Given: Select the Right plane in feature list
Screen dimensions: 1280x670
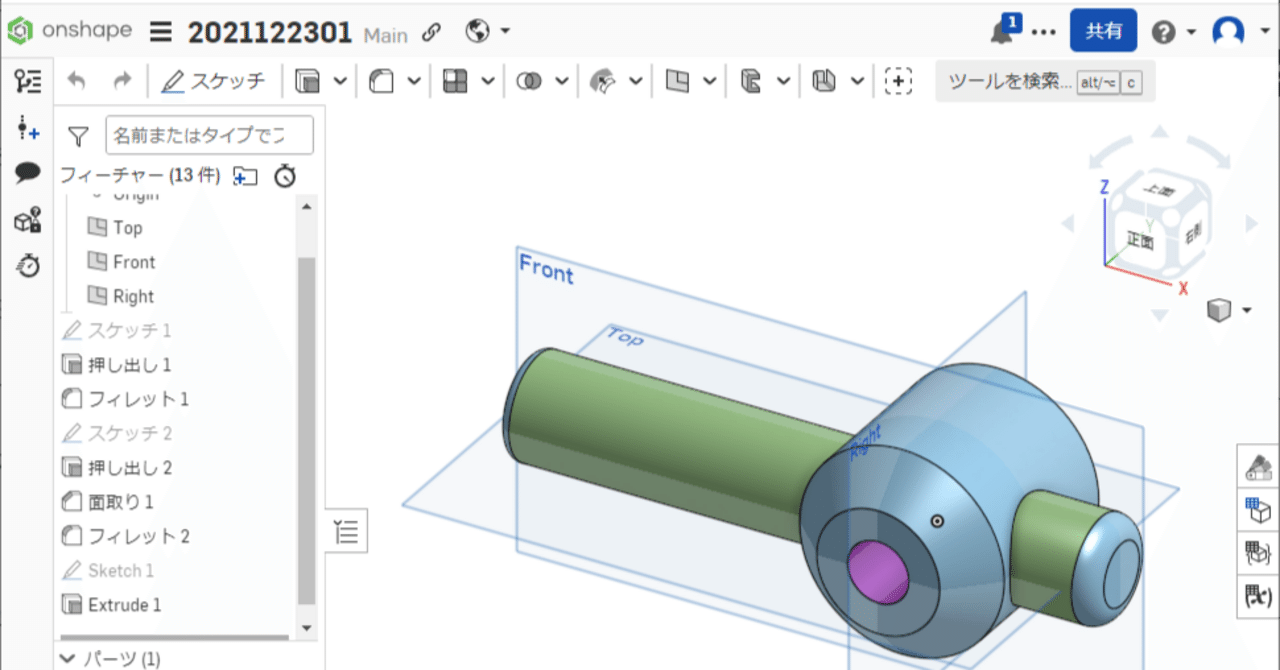Looking at the screenshot, I should click(x=133, y=296).
